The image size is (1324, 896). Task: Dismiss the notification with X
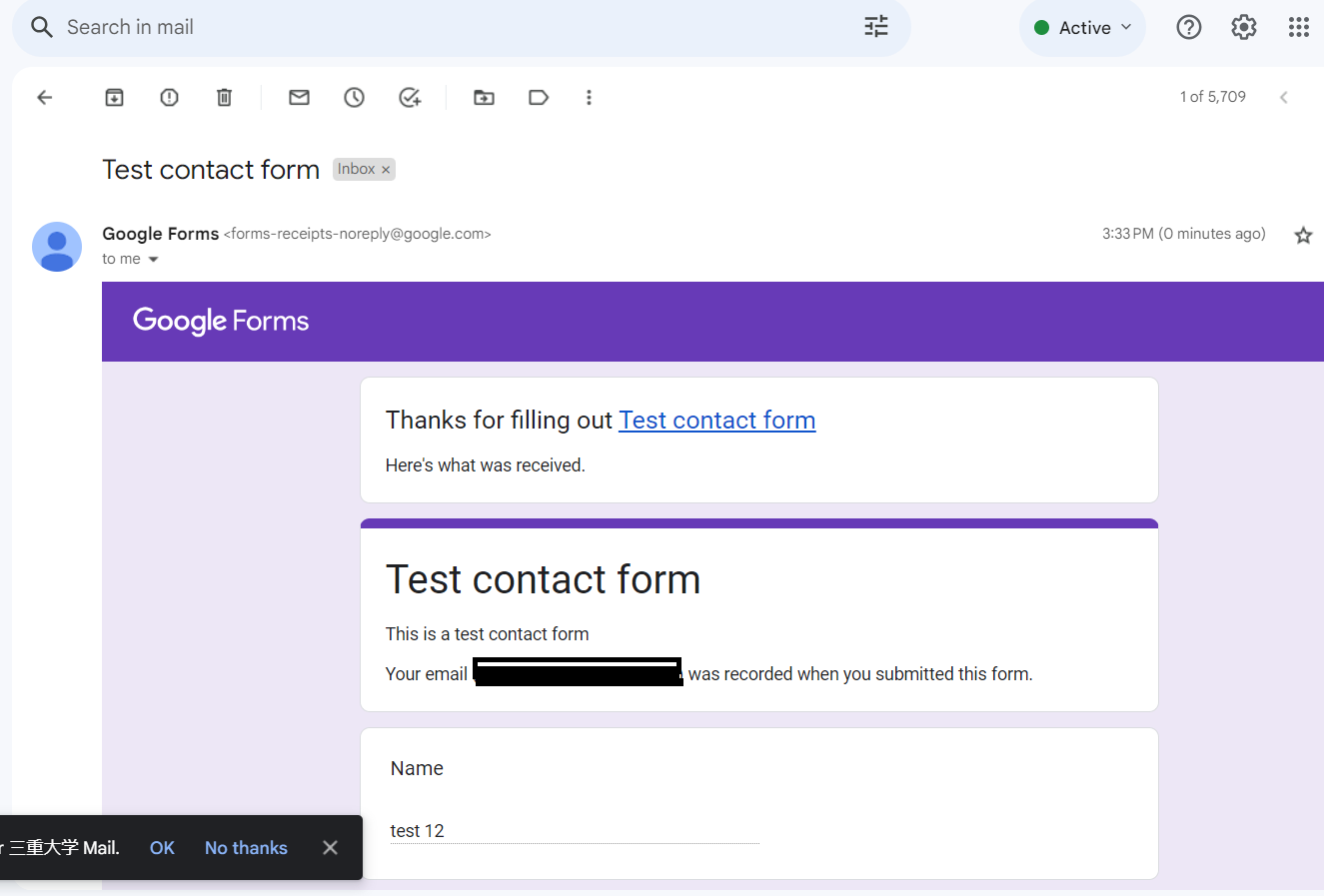[330, 848]
